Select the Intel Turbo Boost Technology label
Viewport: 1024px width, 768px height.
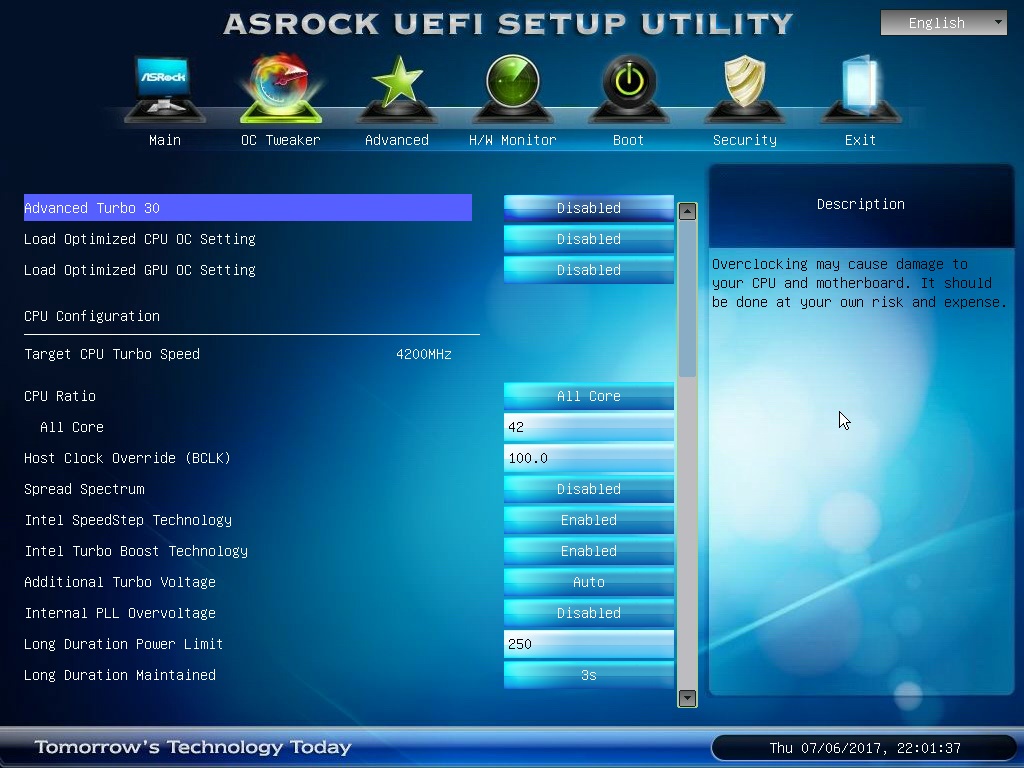point(136,551)
